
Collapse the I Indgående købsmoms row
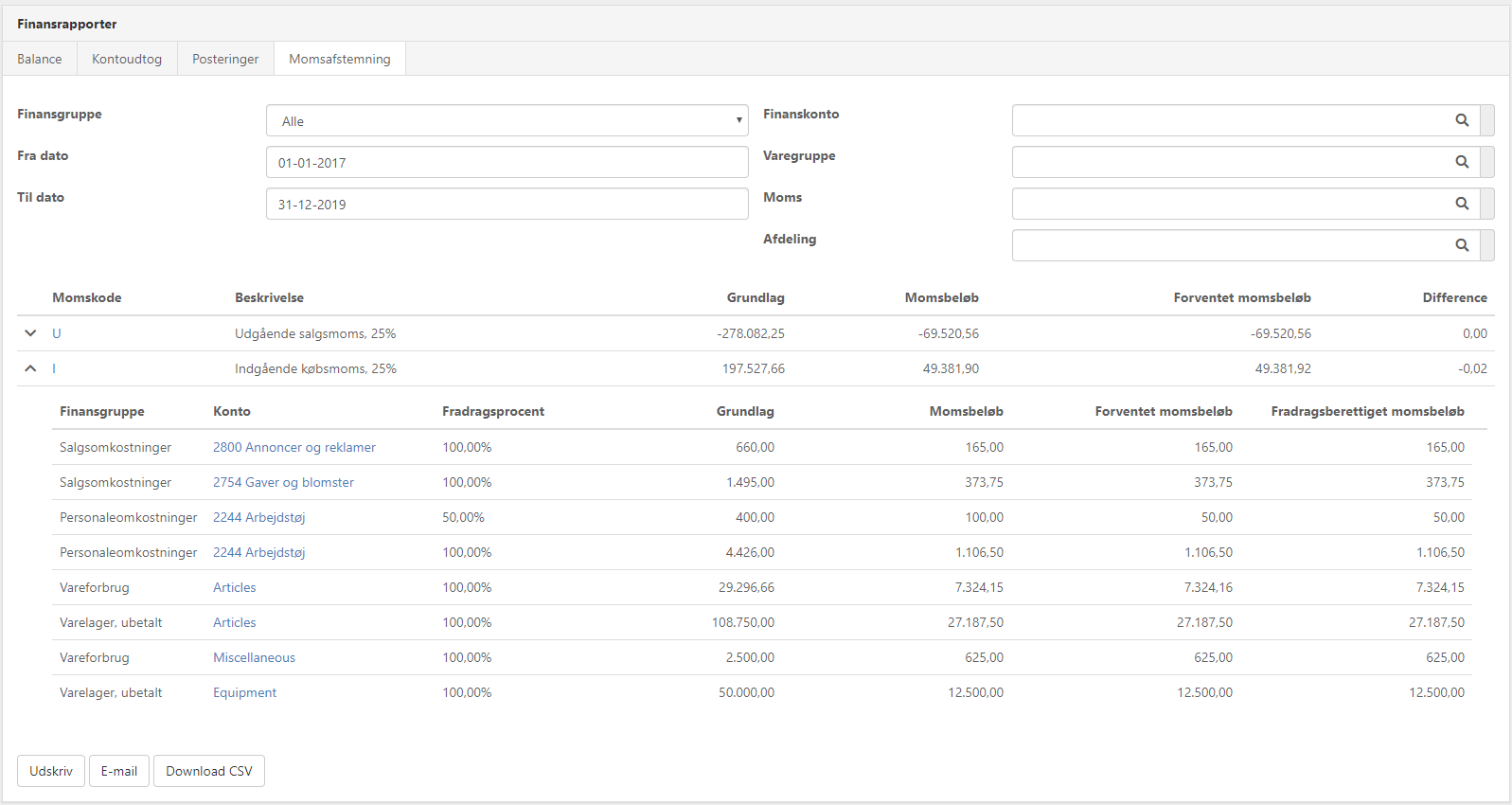pyautogui.click(x=30, y=368)
